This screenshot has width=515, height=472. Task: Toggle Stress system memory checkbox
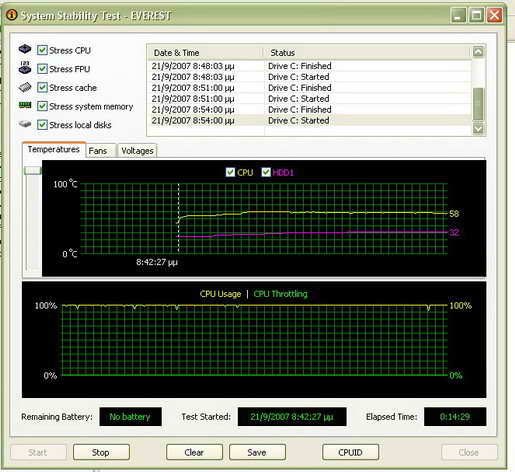[x=42, y=106]
